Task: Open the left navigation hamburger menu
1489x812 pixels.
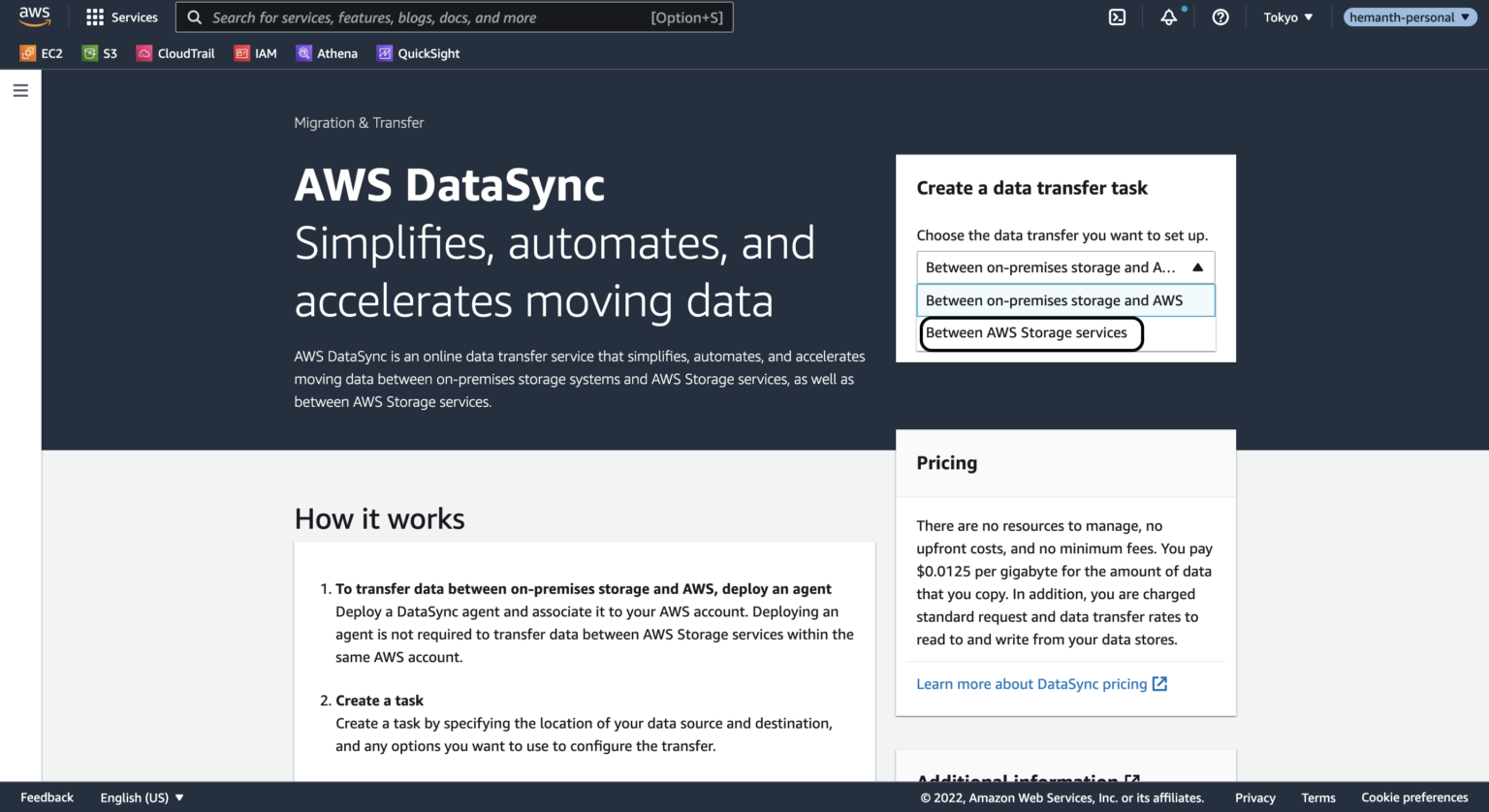Action: pyautogui.click(x=20, y=89)
